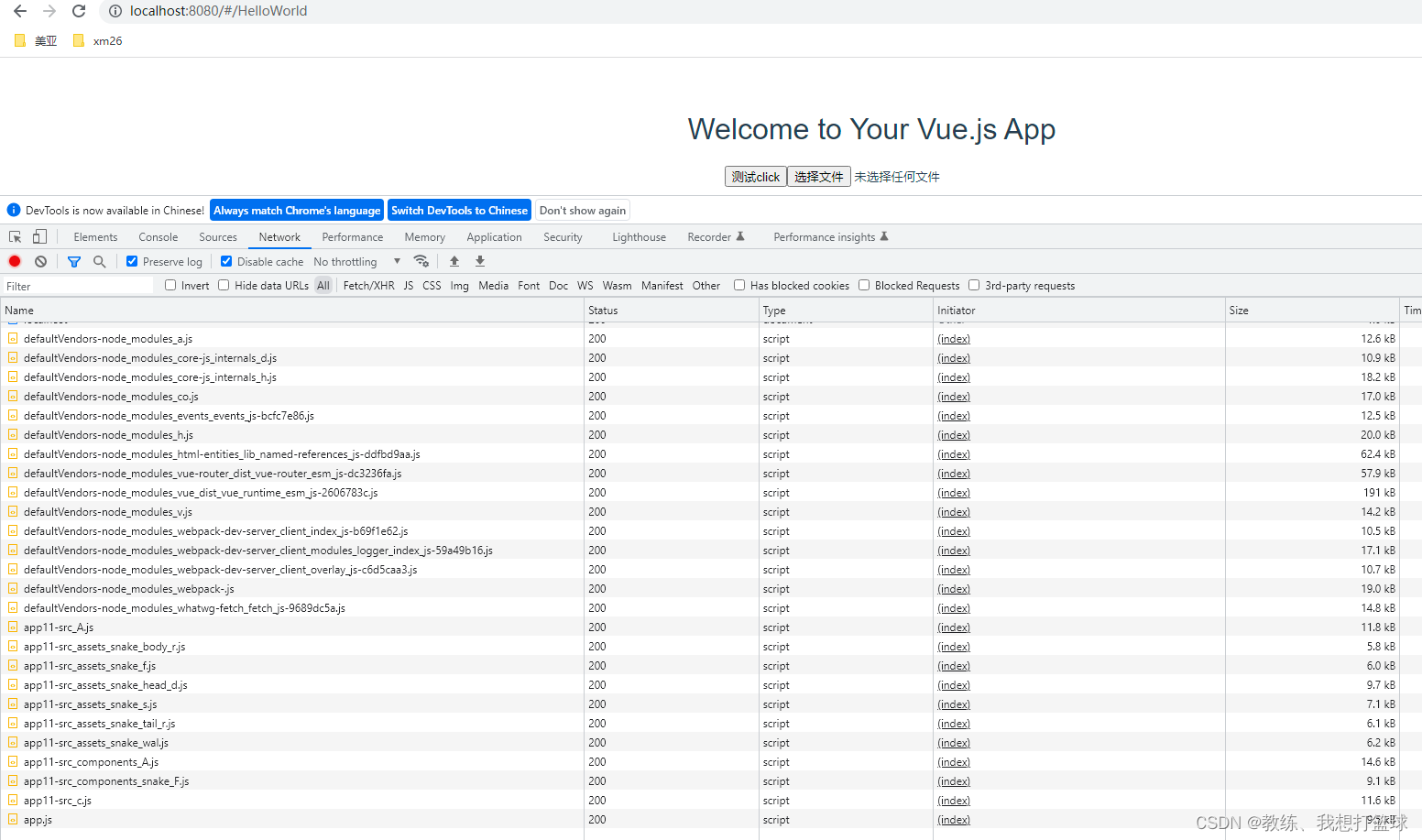The width and height of the screenshot is (1422, 840).
Task: Click the site information icon in the address bar
Action: tap(115, 11)
